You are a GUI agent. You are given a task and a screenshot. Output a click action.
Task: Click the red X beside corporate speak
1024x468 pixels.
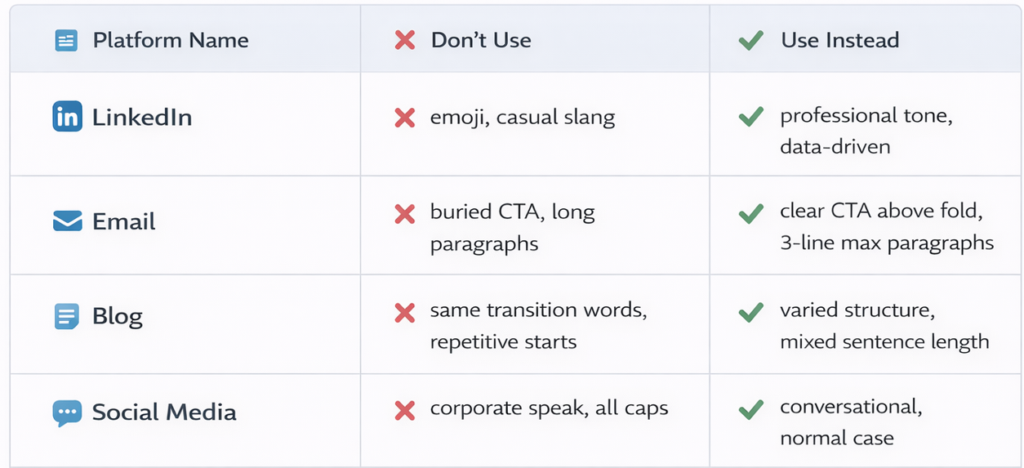pos(404,409)
